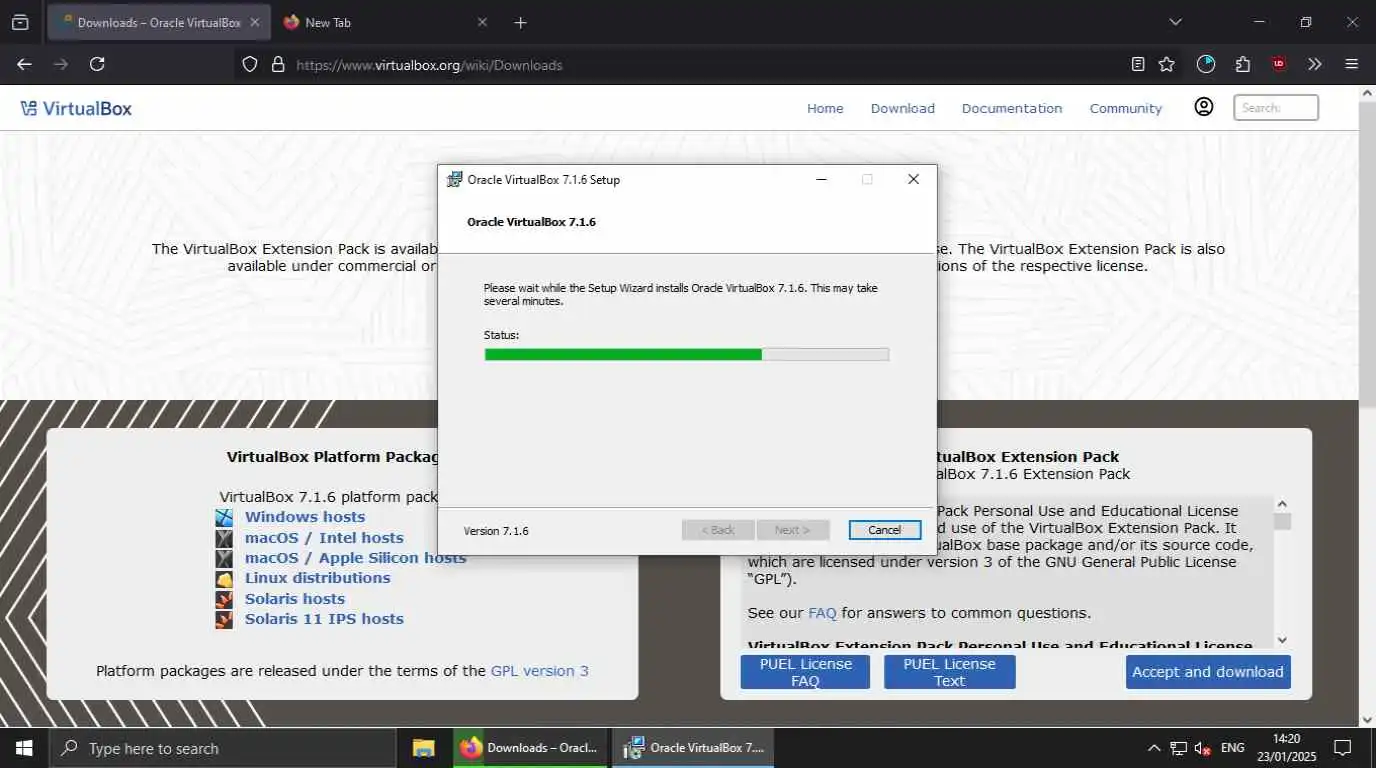Click the Solaris hosts platform icon
1376x768 pixels.
point(224,599)
